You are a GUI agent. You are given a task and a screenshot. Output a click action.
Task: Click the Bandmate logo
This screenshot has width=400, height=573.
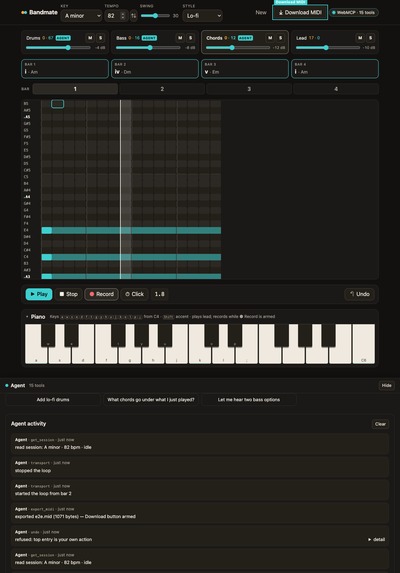click(x=39, y=12)
